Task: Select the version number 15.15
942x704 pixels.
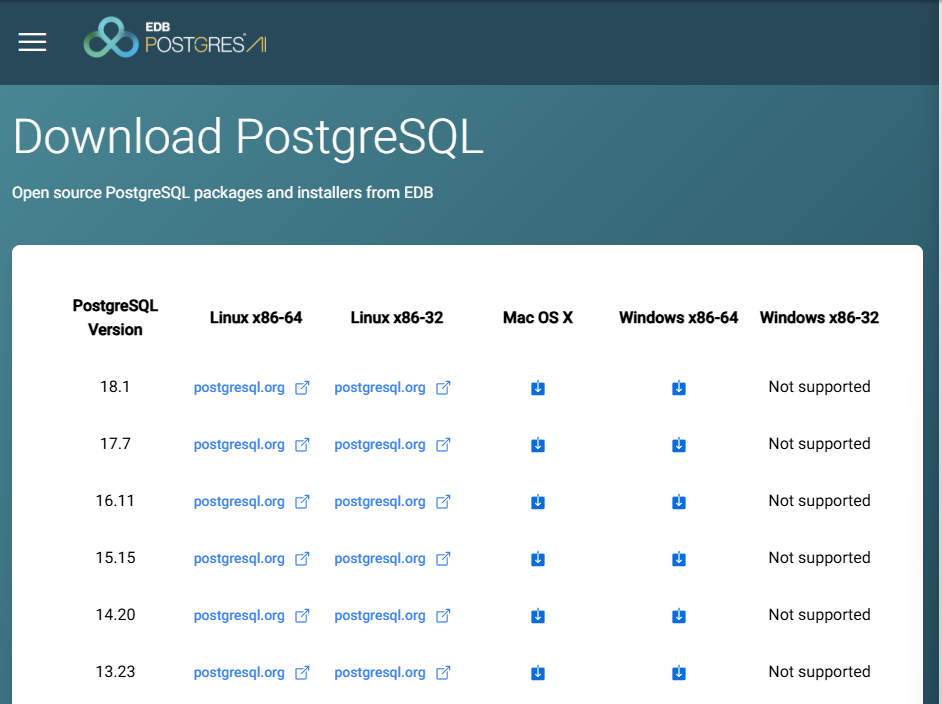Action: point(115,557)
